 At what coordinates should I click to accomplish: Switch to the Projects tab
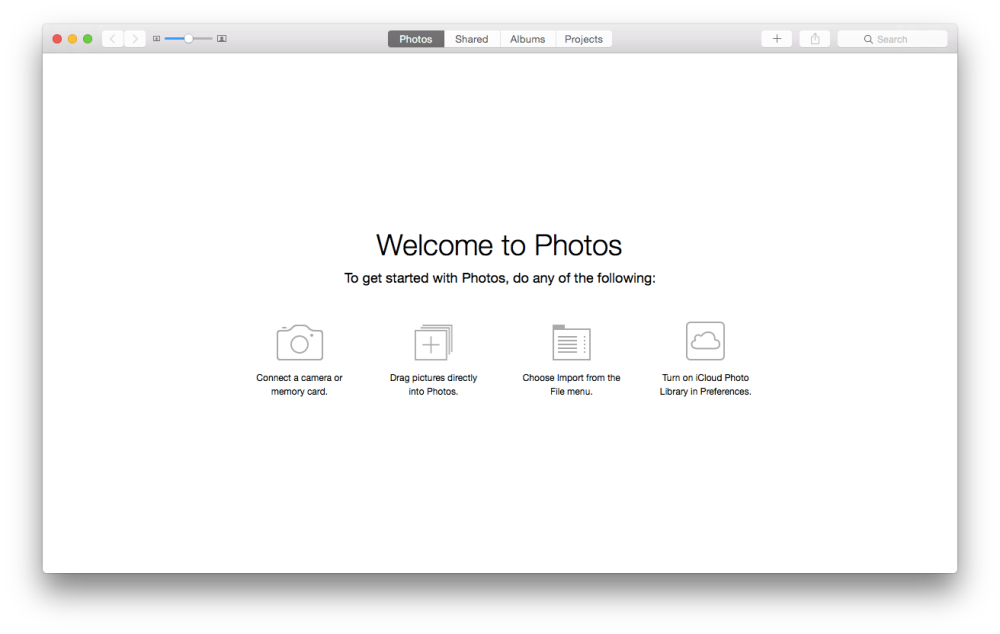pos(583,39)
